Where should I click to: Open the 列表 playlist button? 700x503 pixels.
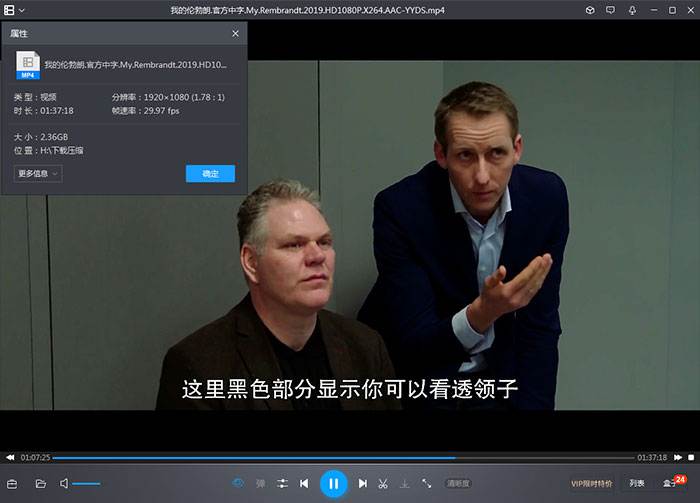pos(637,483)
